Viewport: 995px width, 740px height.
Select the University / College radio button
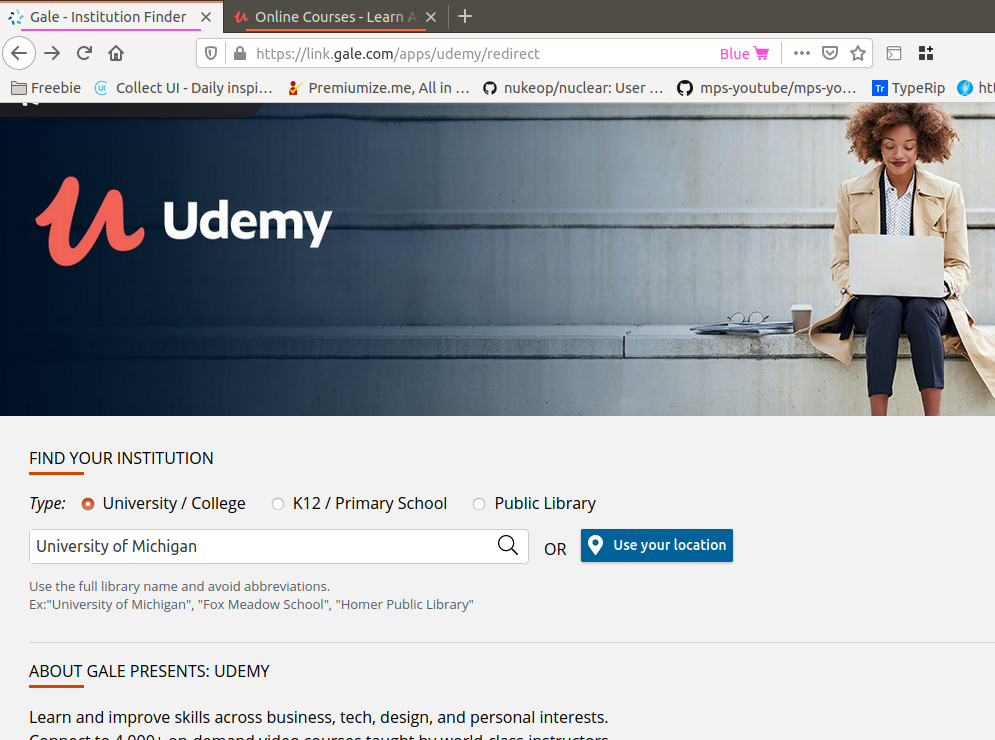[88, 504]
